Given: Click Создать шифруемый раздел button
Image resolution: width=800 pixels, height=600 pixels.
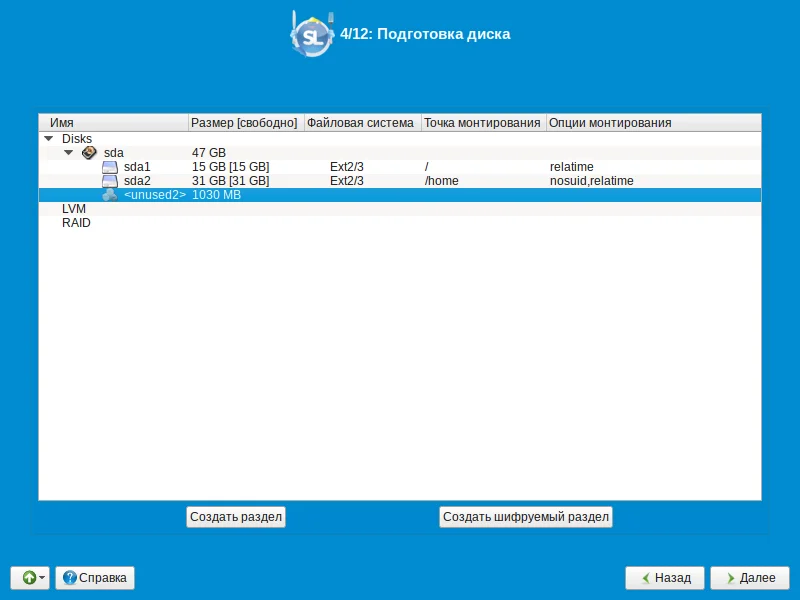Looking at the screenshot, I should click(x=526, y=517).
